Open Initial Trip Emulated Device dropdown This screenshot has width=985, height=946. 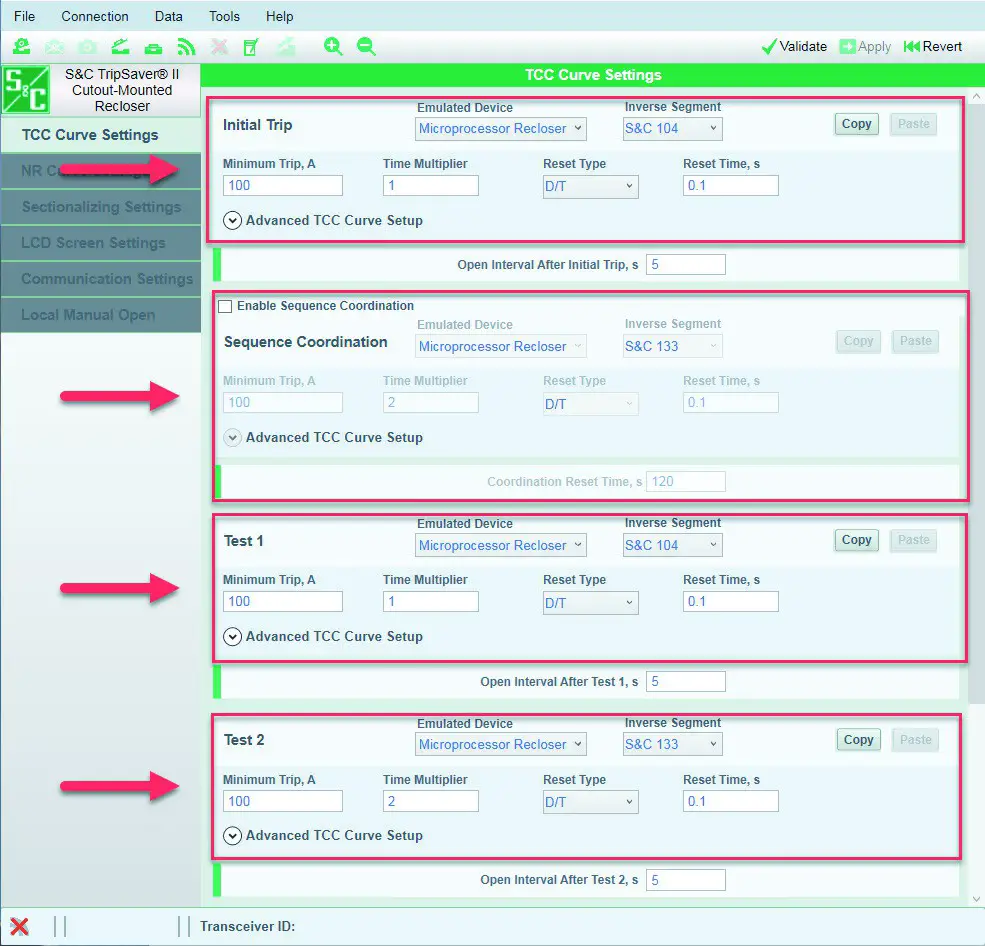[501, 129]
